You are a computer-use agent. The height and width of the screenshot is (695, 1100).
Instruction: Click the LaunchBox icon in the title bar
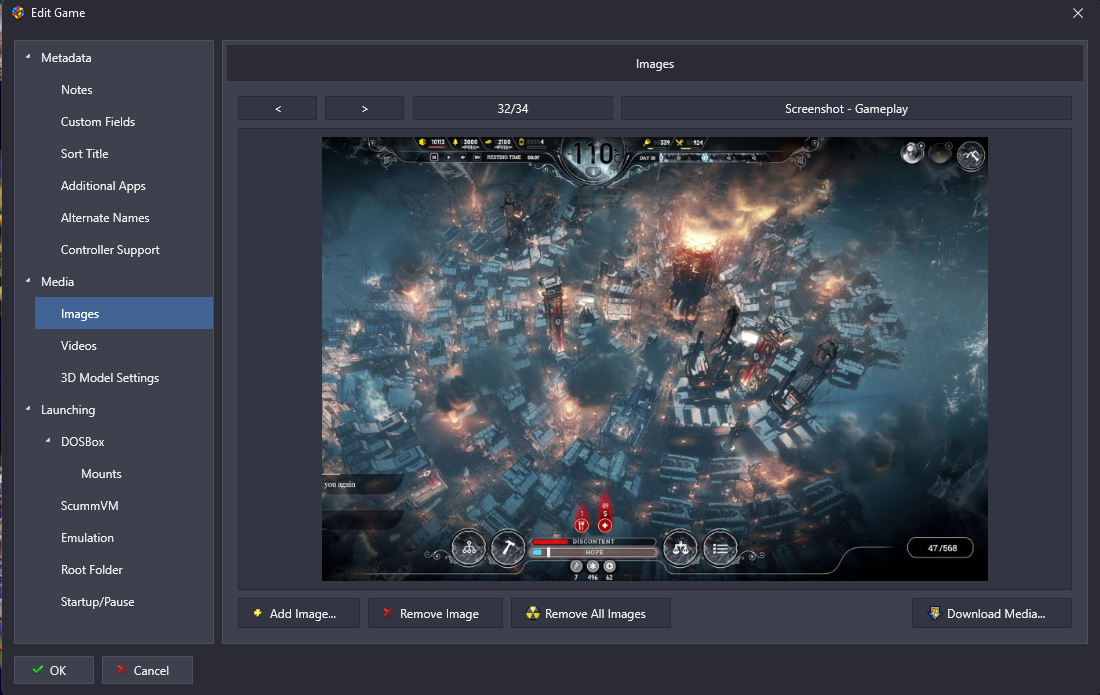coord(18,13)
